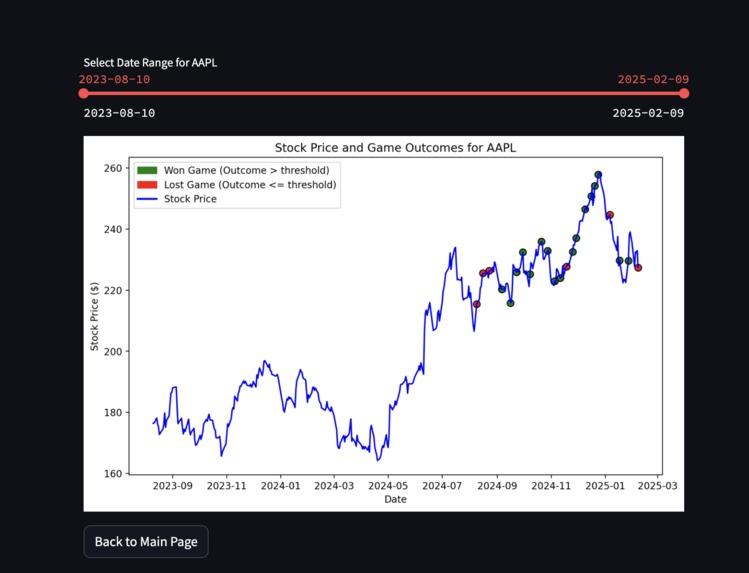Click the 180 y-axis tick label
749x573 pixels.
113,412
